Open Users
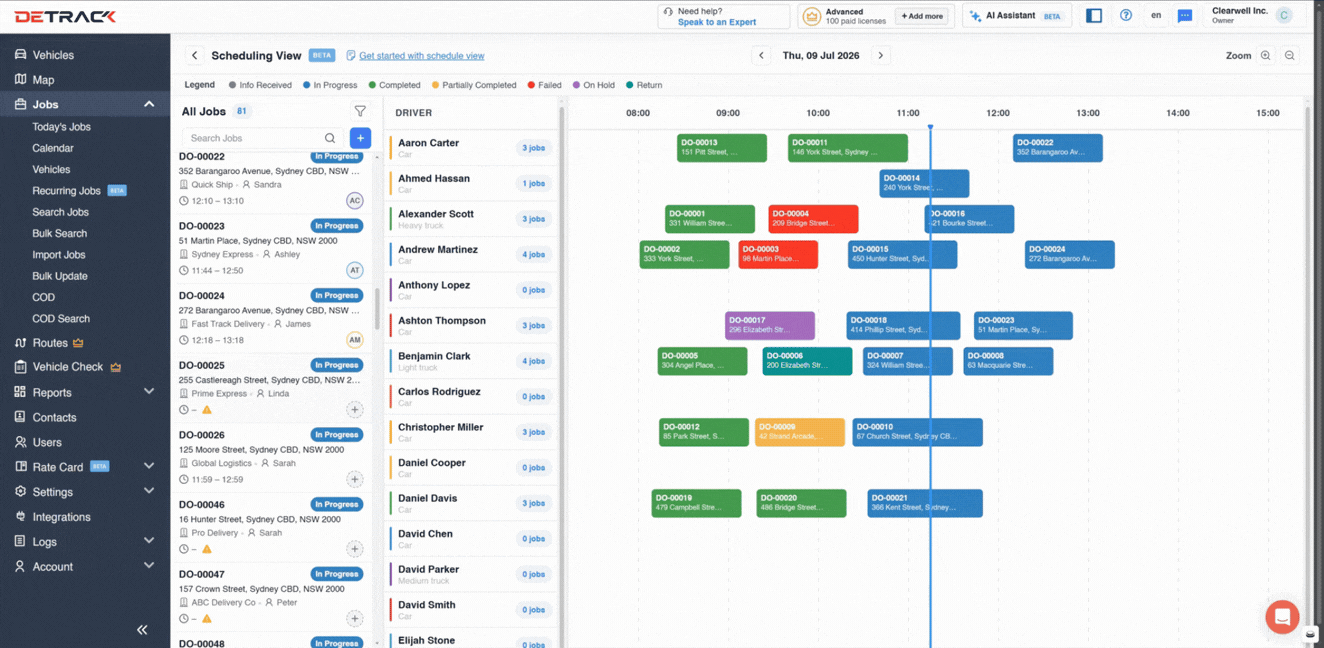 click(x=47, y=442)
